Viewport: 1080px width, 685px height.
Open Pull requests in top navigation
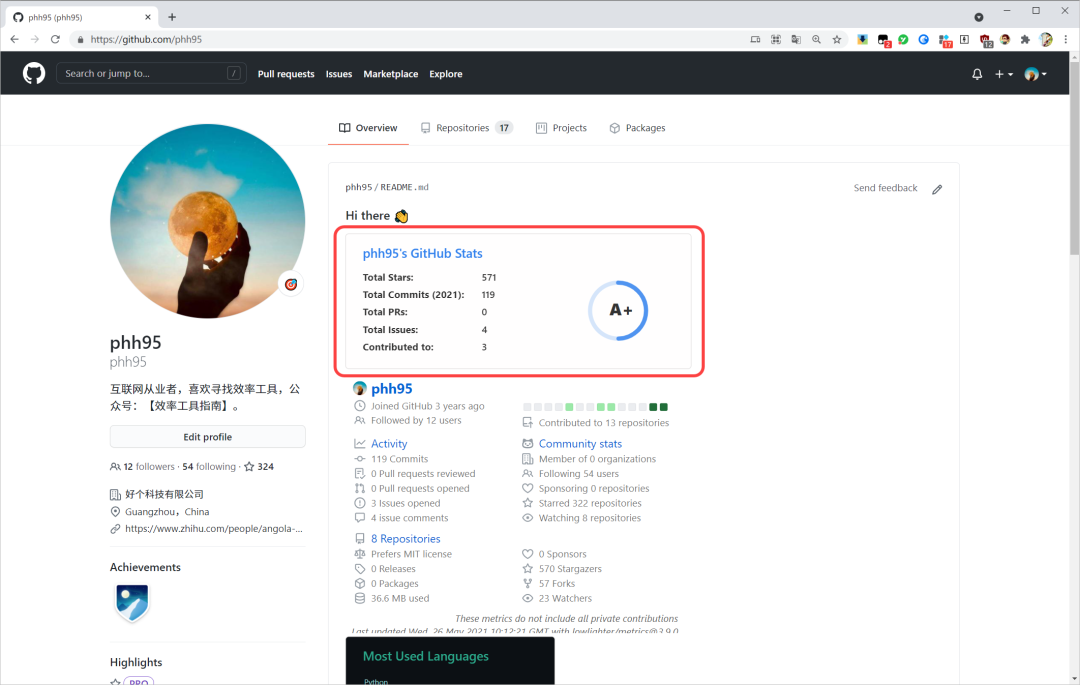[x=286, y=74]
